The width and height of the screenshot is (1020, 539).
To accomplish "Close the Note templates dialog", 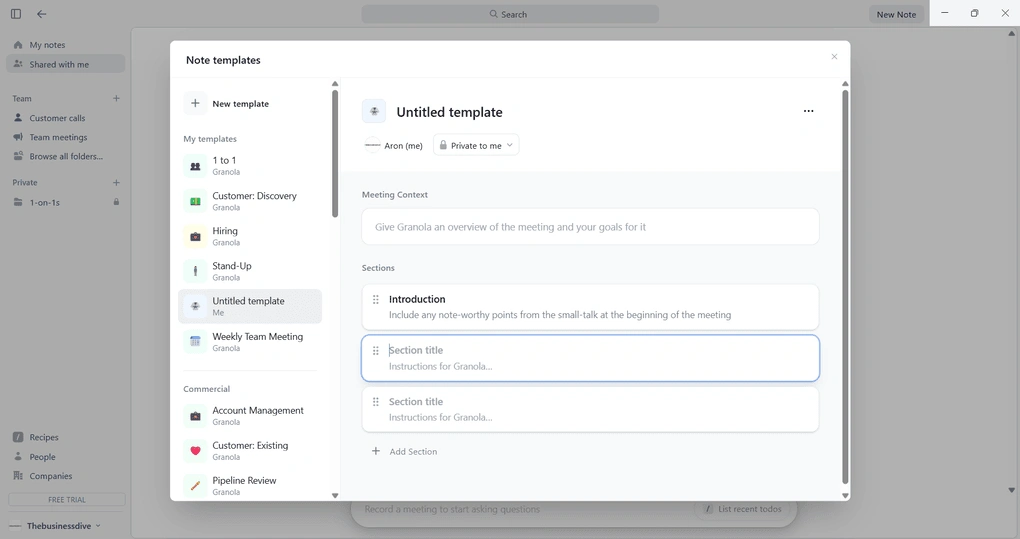I will (x=834, y=57).
